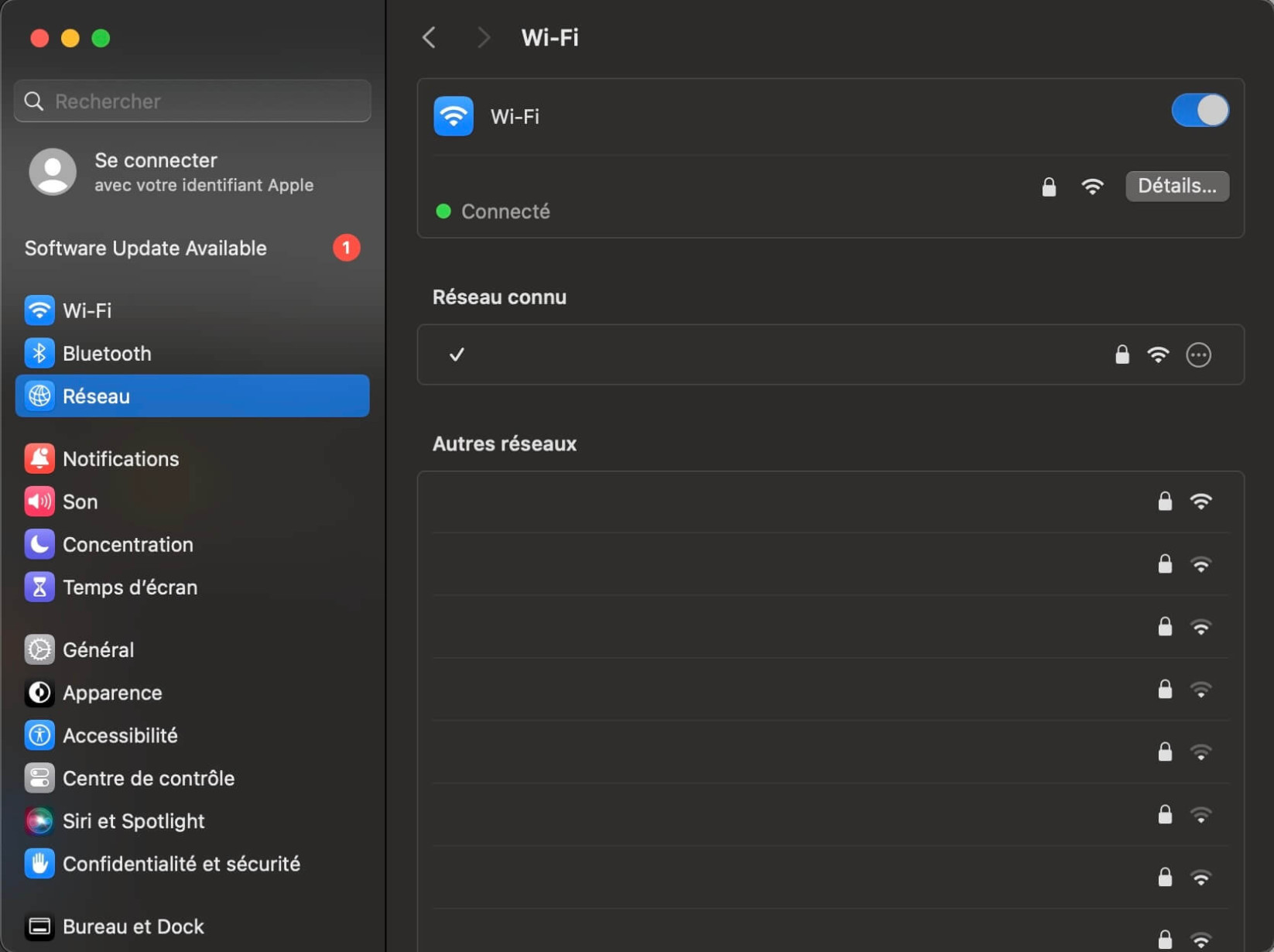This screenshot has height=952, width=1274.
Task: Click the Concentration moon icon
Action: pyautogui.click(x=39, y=545)
